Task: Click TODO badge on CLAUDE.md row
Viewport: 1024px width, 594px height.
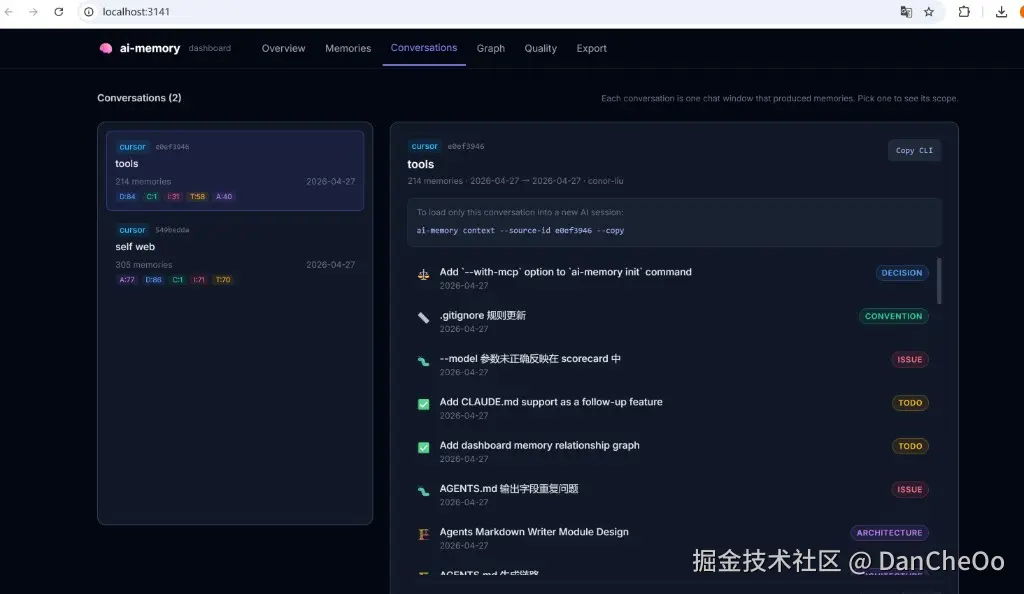Action: click(910, 403)
